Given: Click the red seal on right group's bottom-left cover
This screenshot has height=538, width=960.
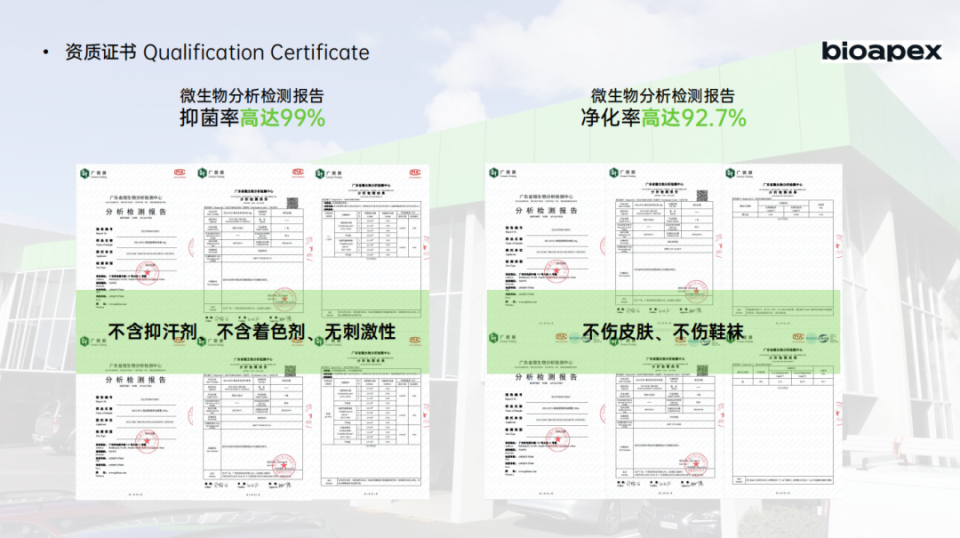Looking at the screenshot, I should (557, 439).
